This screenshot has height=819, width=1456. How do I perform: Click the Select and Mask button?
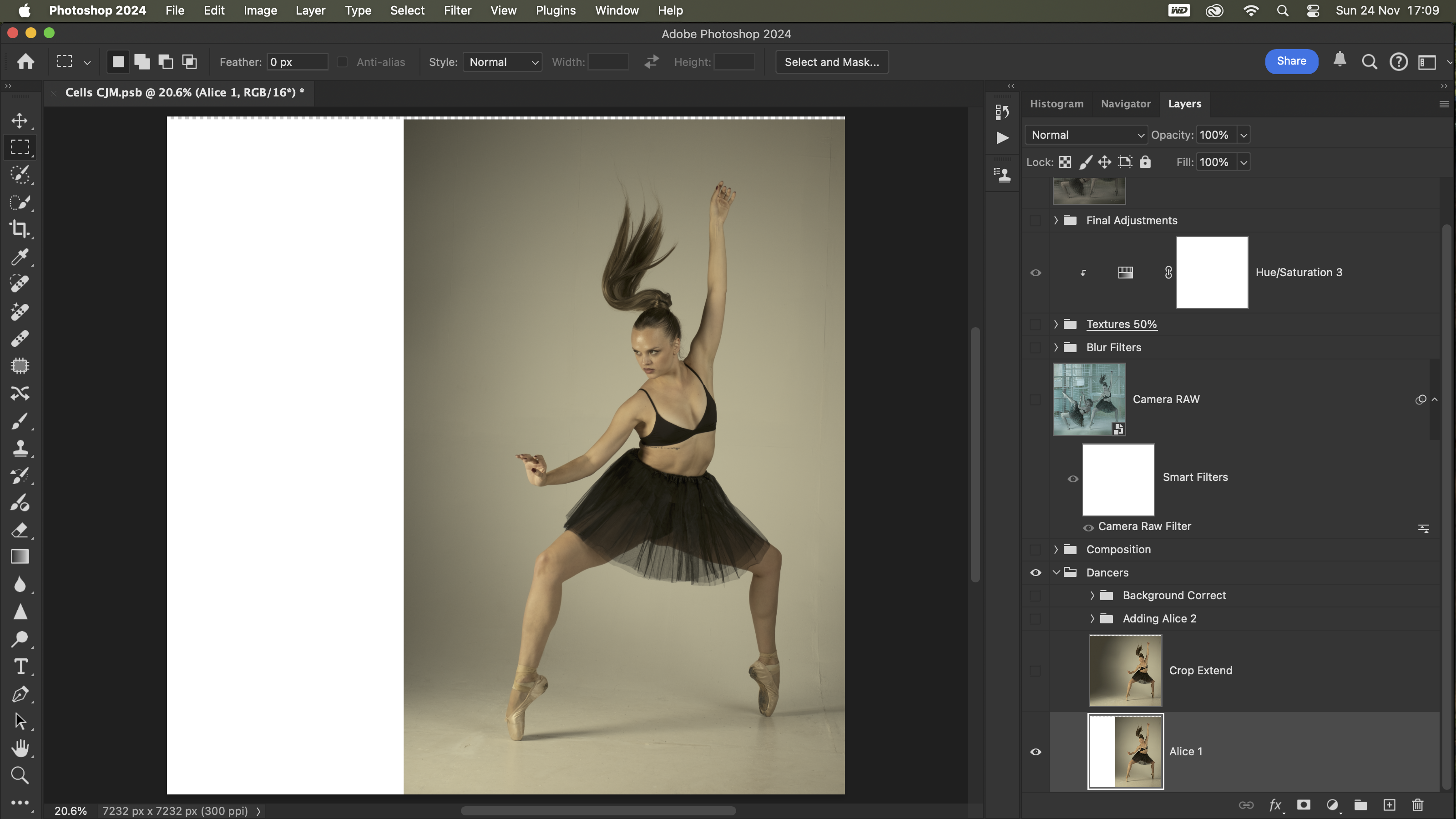tap(831, 62)
